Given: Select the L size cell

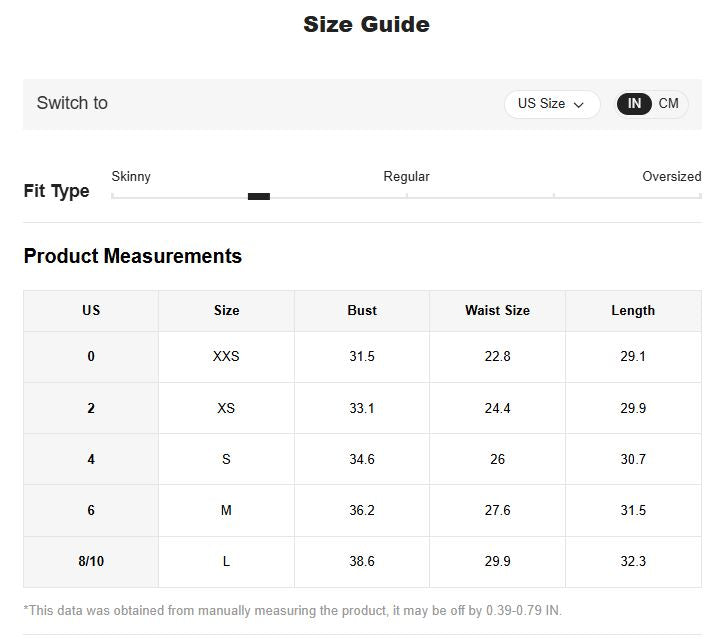Looking at the screenshot, I should 226,561.
